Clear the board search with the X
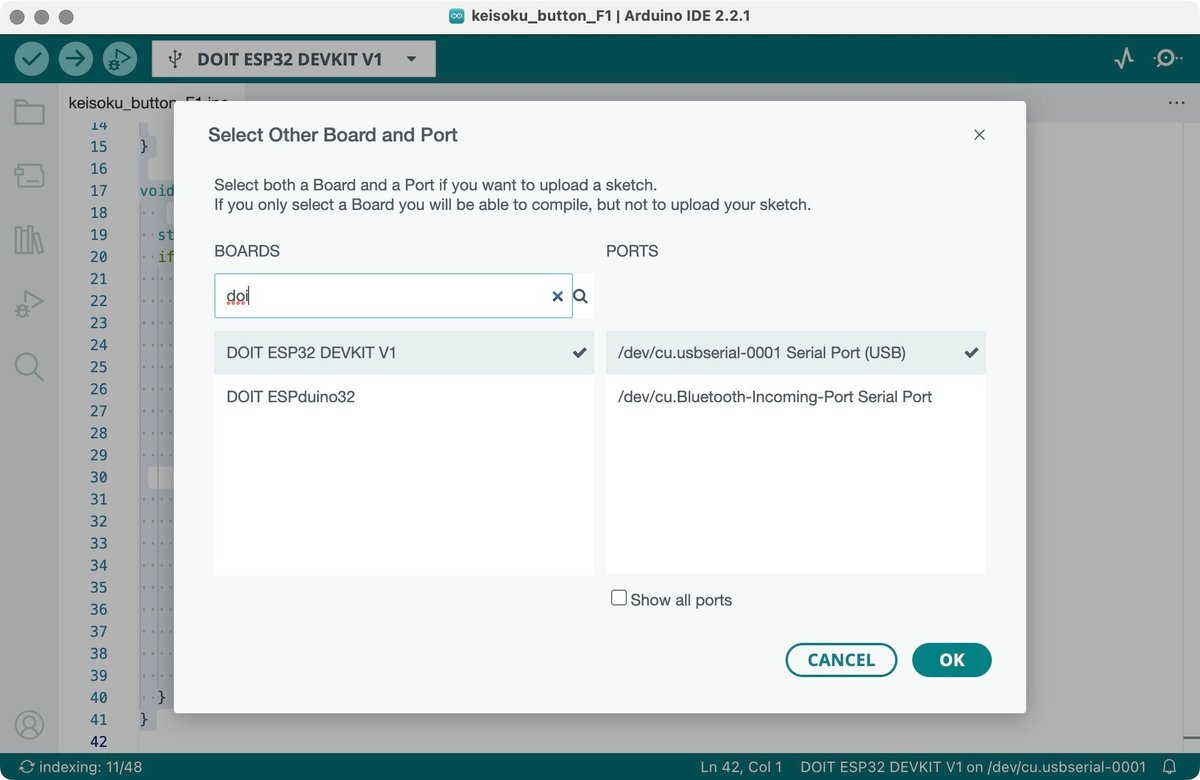 (x=557, y=296)
